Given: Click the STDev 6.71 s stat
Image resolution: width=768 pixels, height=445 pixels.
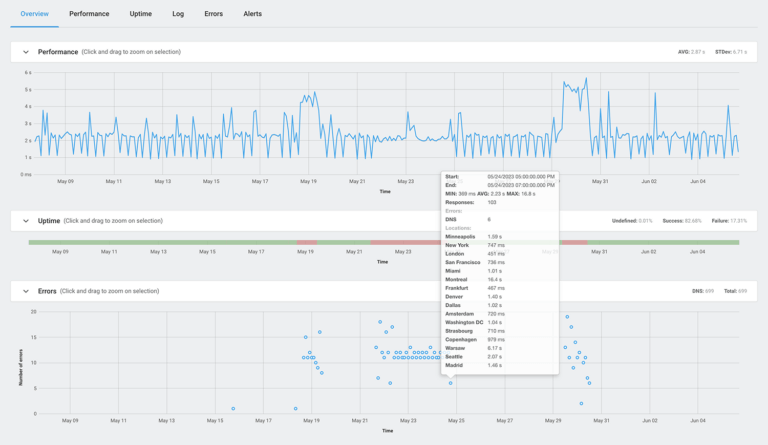Looking at the screenshot, I should click(731, 52).
